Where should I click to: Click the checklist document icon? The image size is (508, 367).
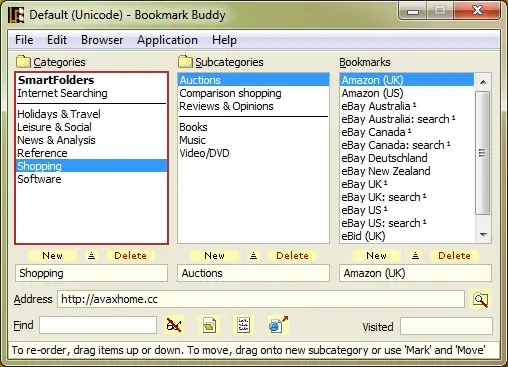[244, 325]
